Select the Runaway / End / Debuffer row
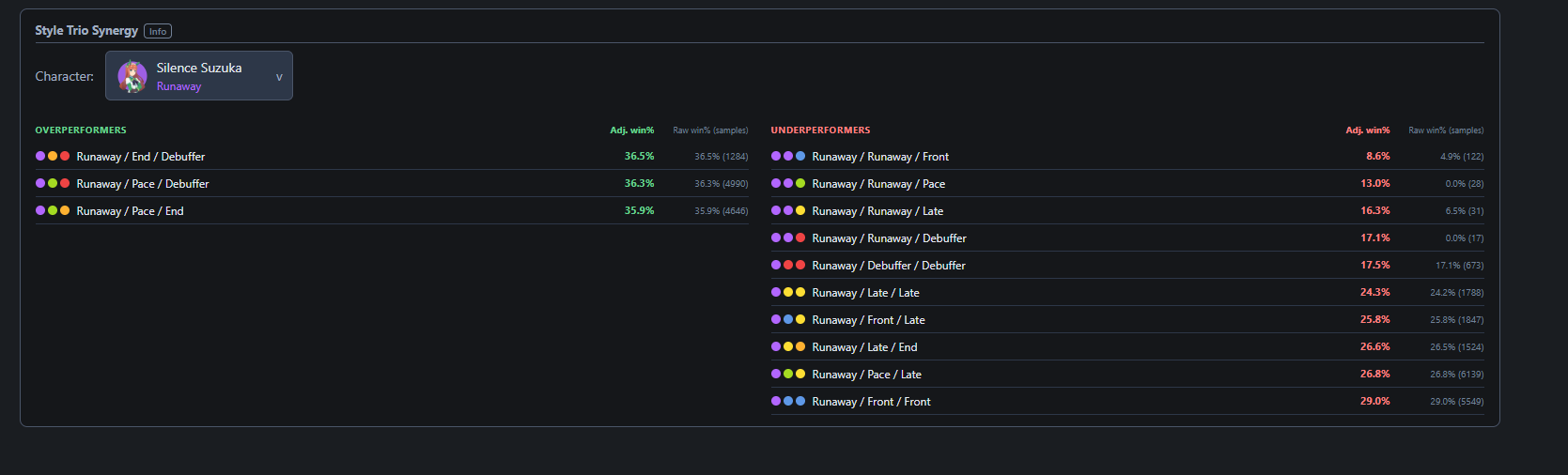 pyautogui.click(x=392, y=157)
